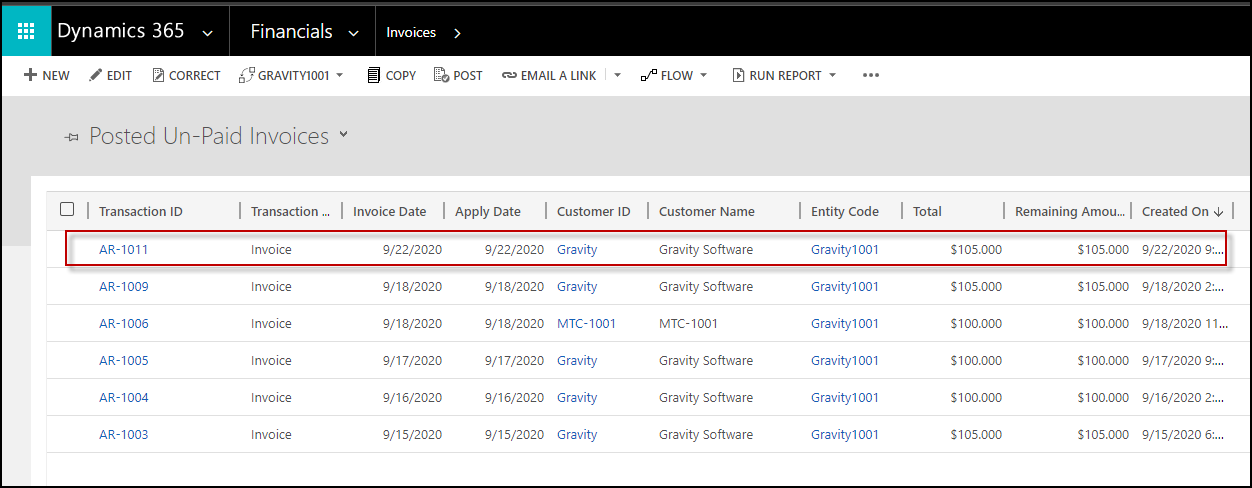Click the 9/22/2020 invoice date in AR-1011 row
This screenshot has width=1252, height=488.
pyautogui.click(x=412, y=249)
